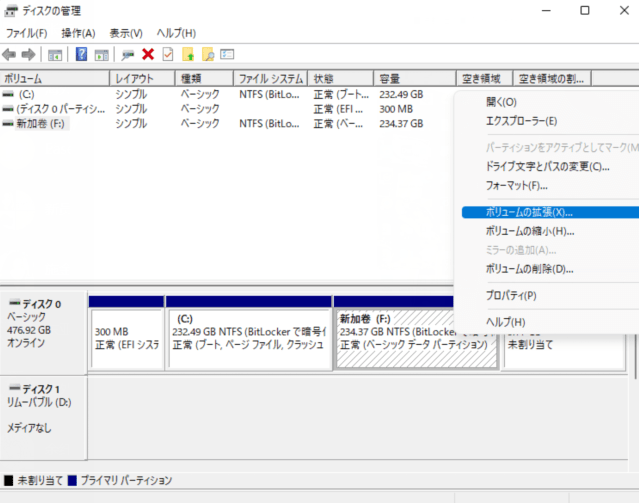Click the 232.49 GB capacity cell

coord(401,95)
